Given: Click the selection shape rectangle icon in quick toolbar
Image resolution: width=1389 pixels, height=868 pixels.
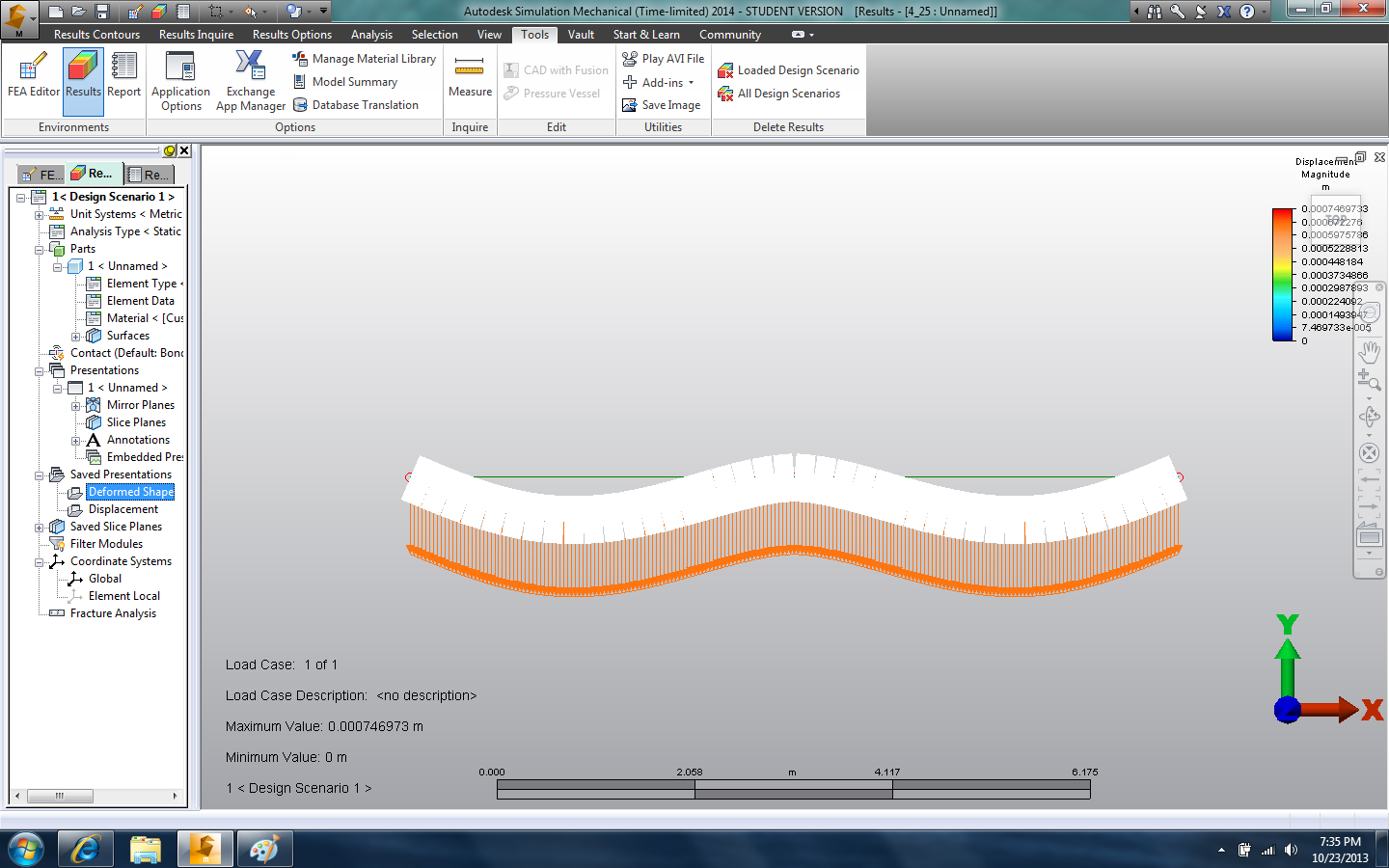Looking at the screenshot, I should click(x=216, y=12).
